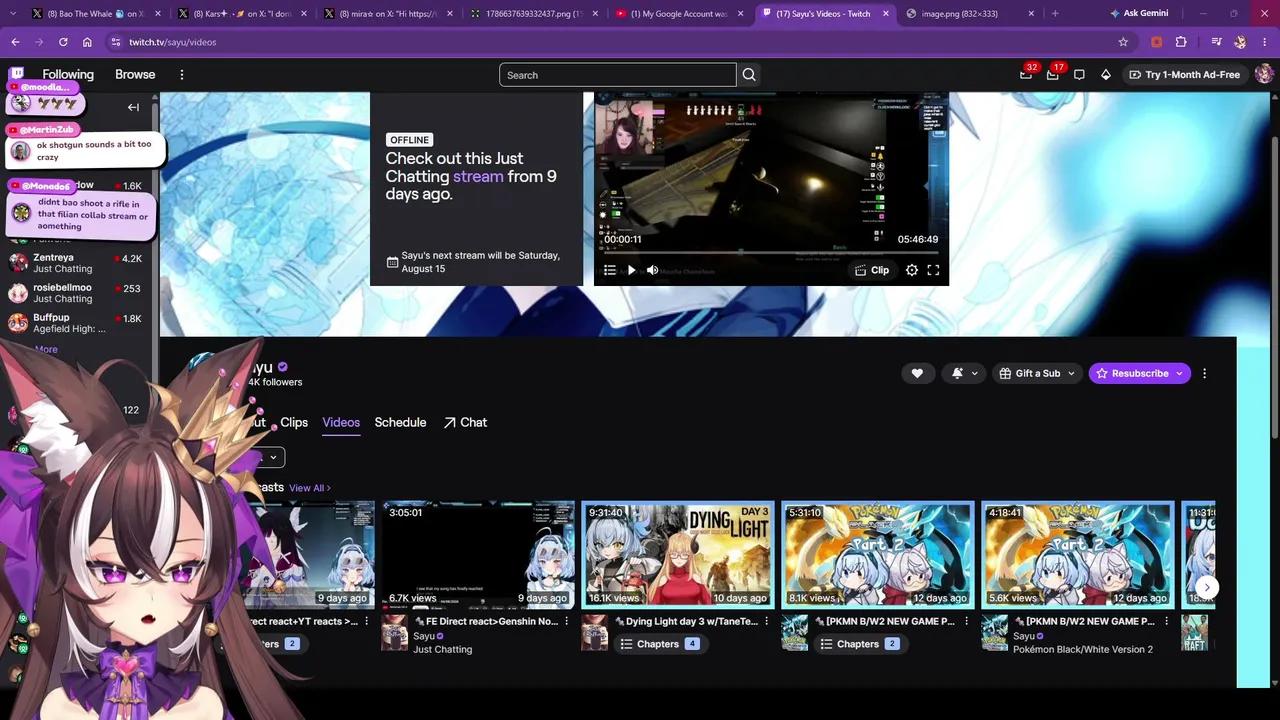Bookmark this page with the star icon
This screenshot has height=720, width=1280.
click(x=1123, y=42)
